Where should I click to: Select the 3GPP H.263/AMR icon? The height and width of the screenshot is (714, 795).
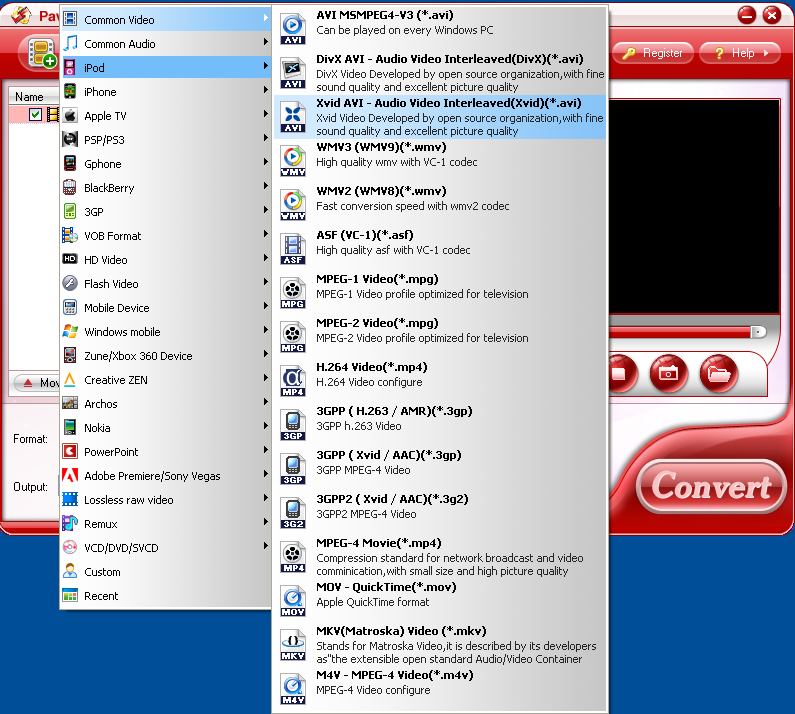(x=293, y=425)
